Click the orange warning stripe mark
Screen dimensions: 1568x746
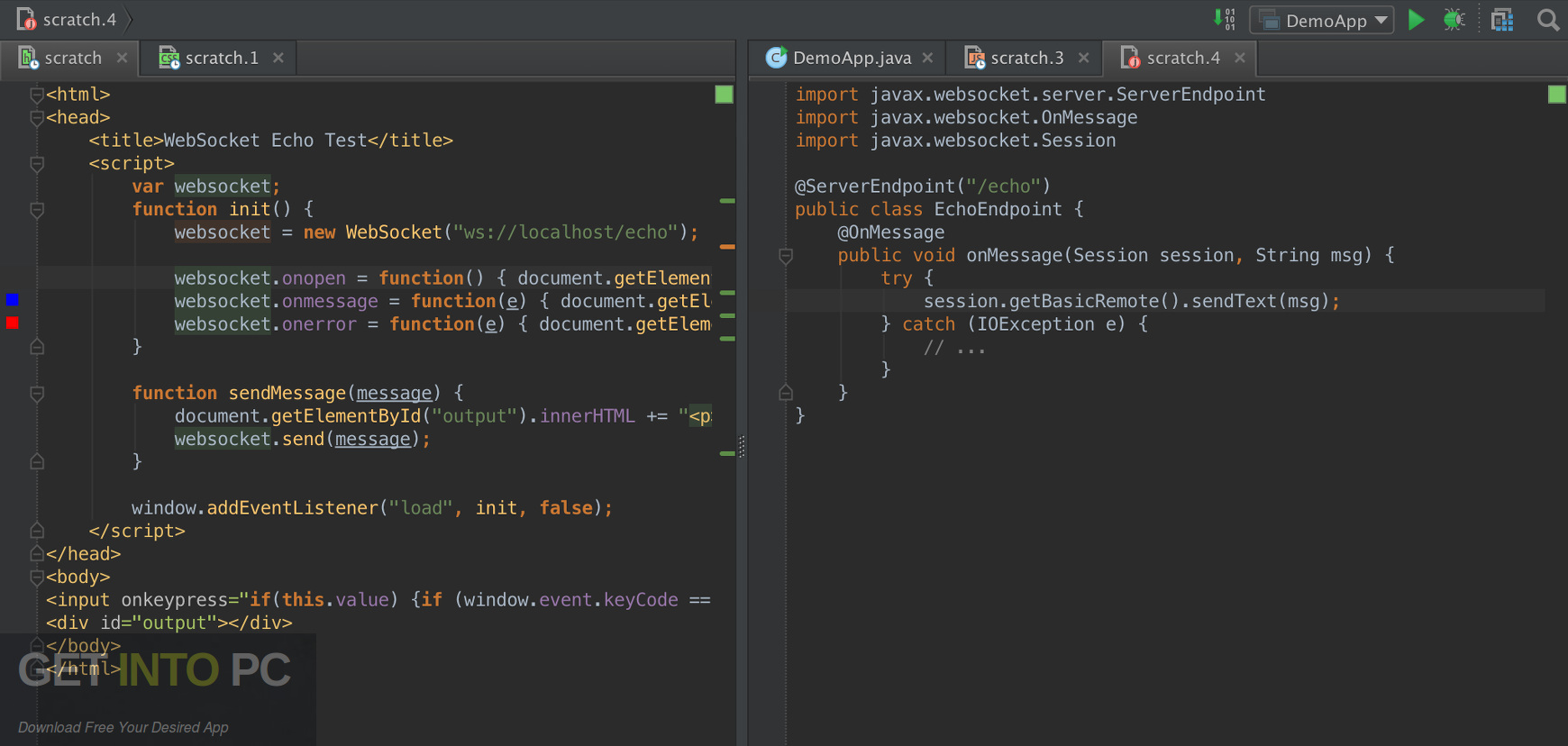pyautogui.click(x=727, y=246)
